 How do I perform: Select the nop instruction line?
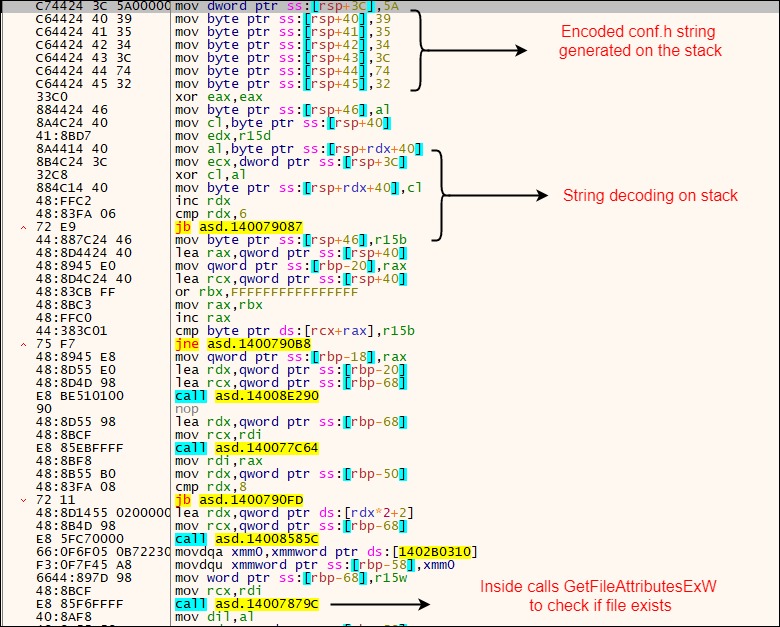point(187,409)
